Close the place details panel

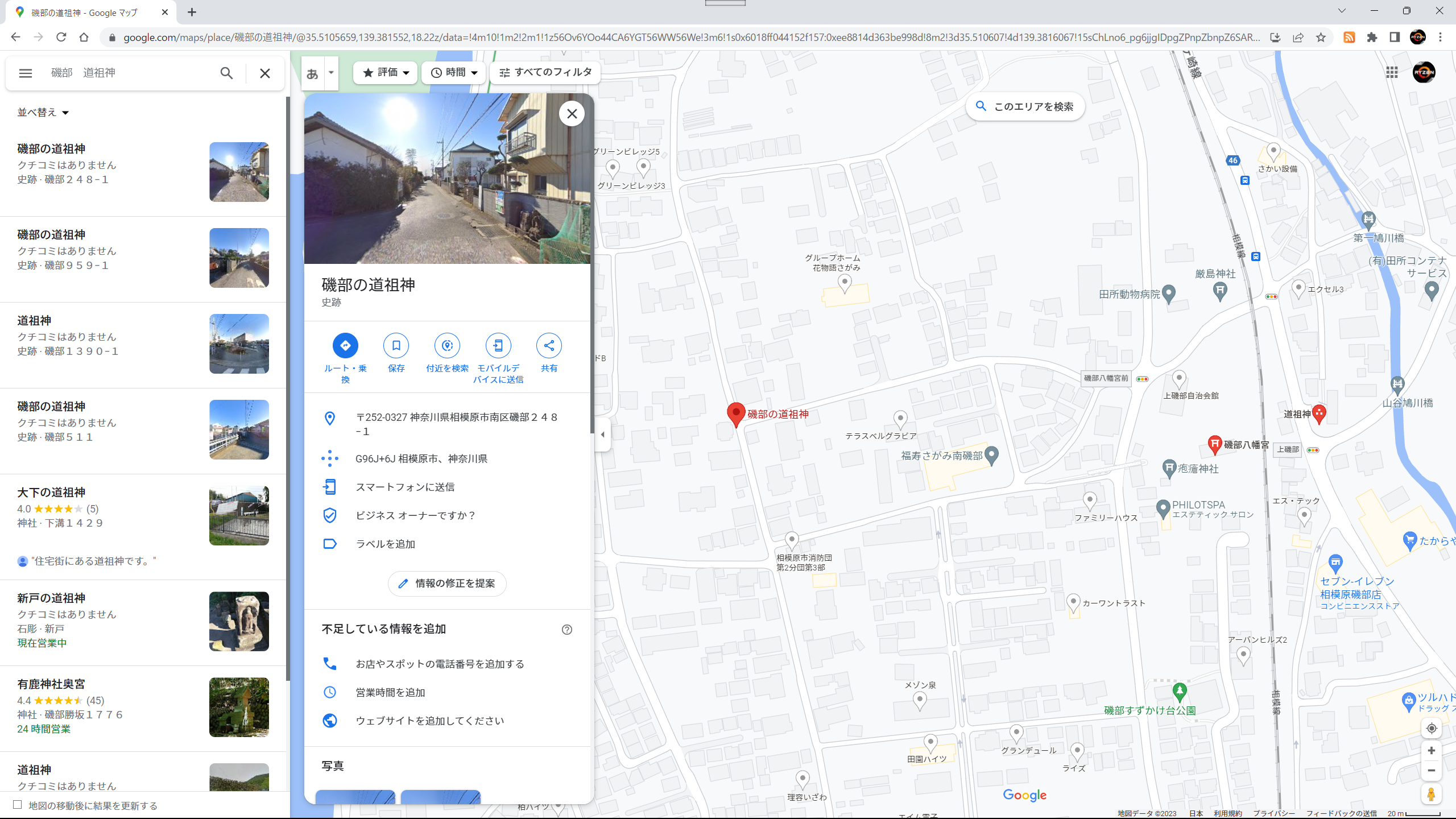(572, 114)
